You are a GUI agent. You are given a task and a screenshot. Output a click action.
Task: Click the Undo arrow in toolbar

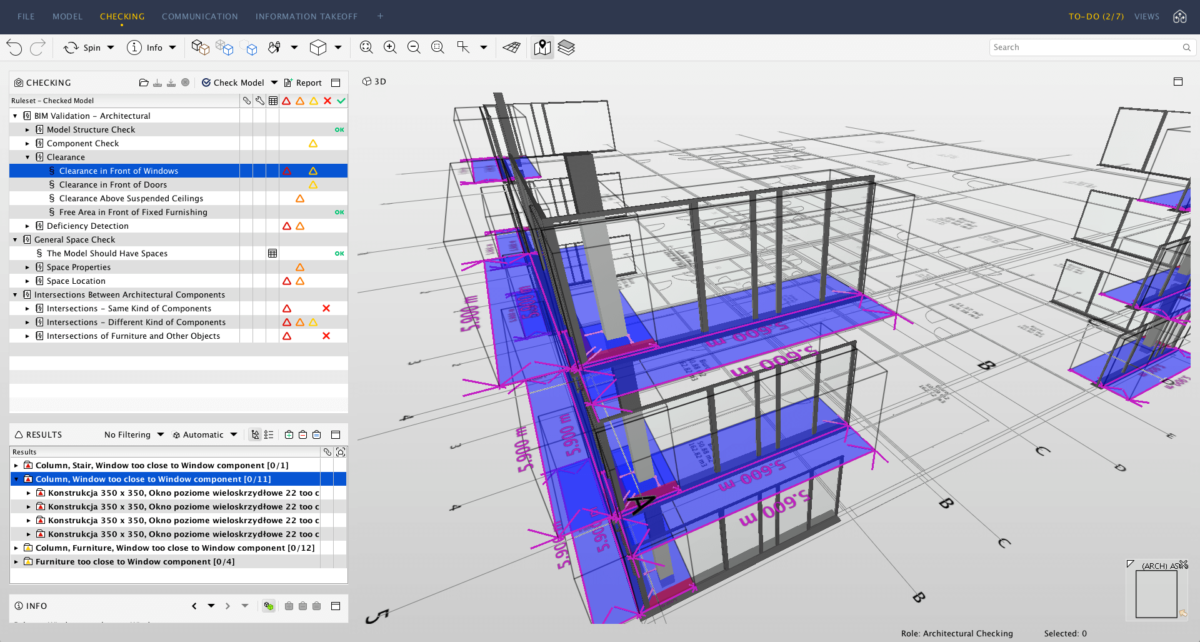(x=14, y=47)
